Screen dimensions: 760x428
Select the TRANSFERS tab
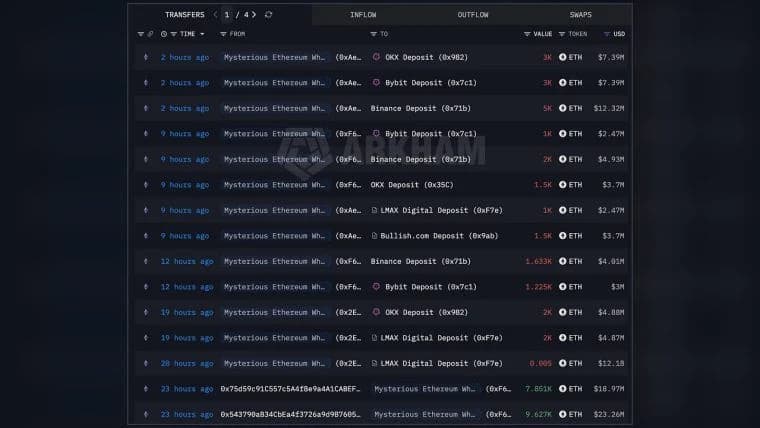pyautogui.click(x=185, y=15)
